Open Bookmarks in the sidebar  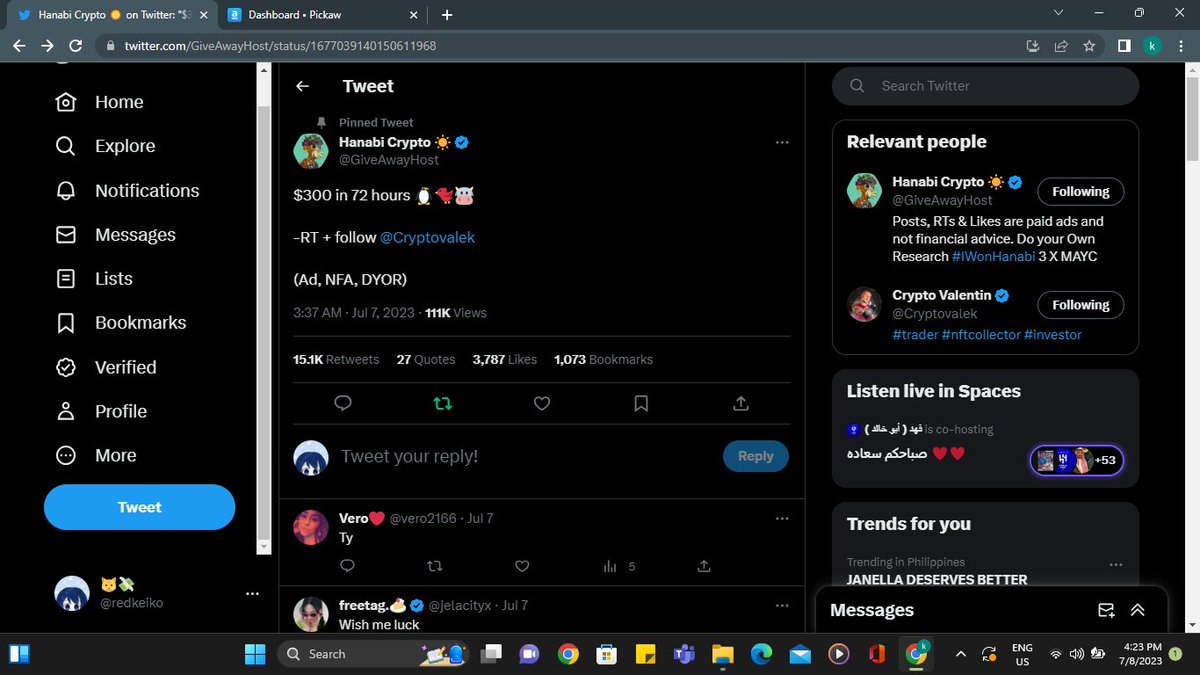(x=120, y=322)
